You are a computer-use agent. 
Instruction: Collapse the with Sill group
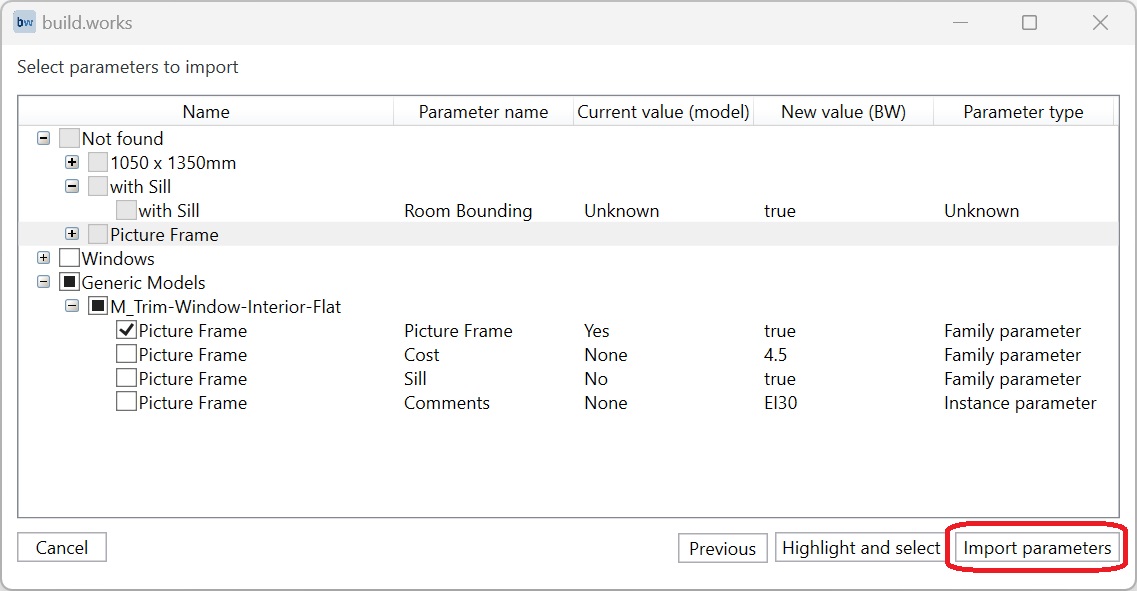pos(70,186)
